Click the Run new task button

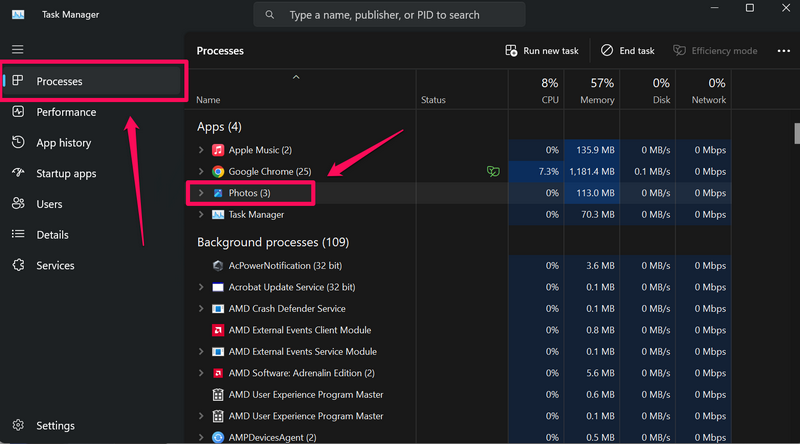[x=541, y=51]
